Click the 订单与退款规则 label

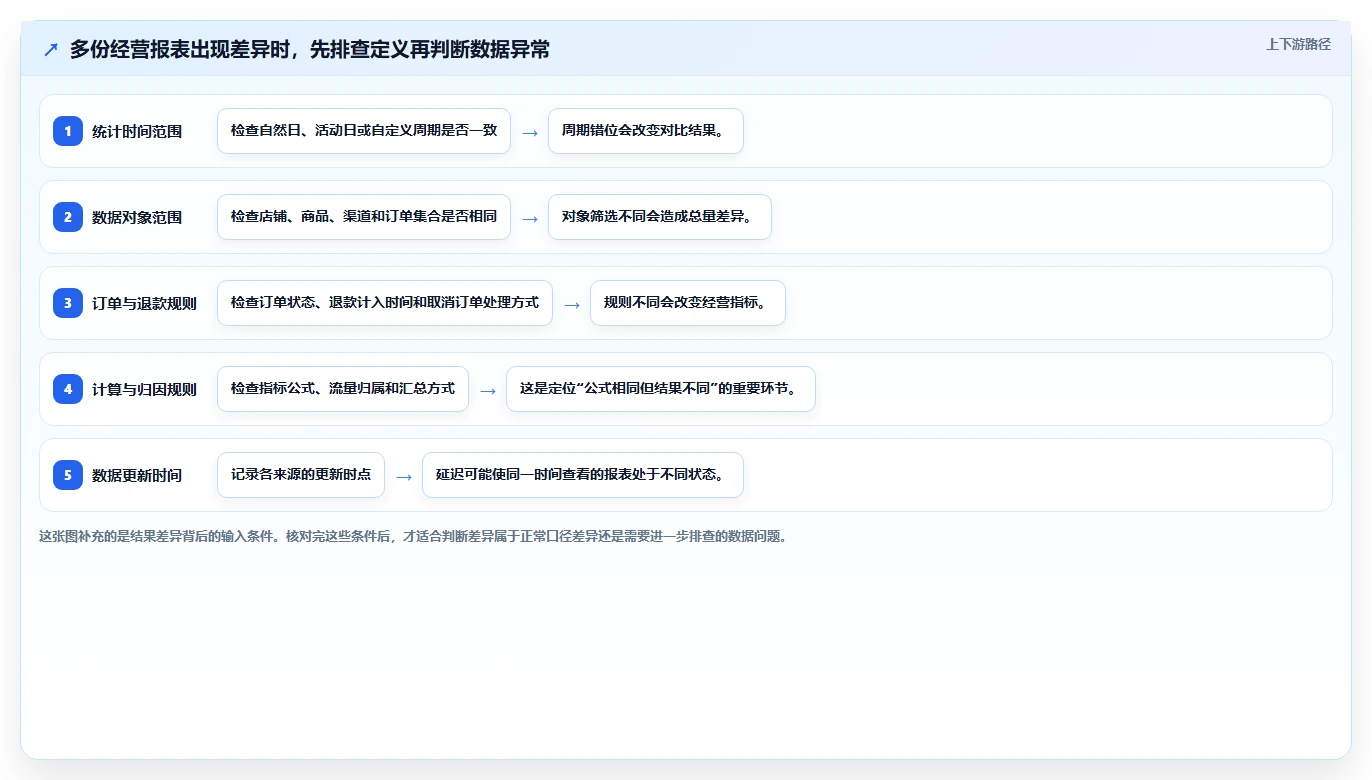tap(144, 303)
